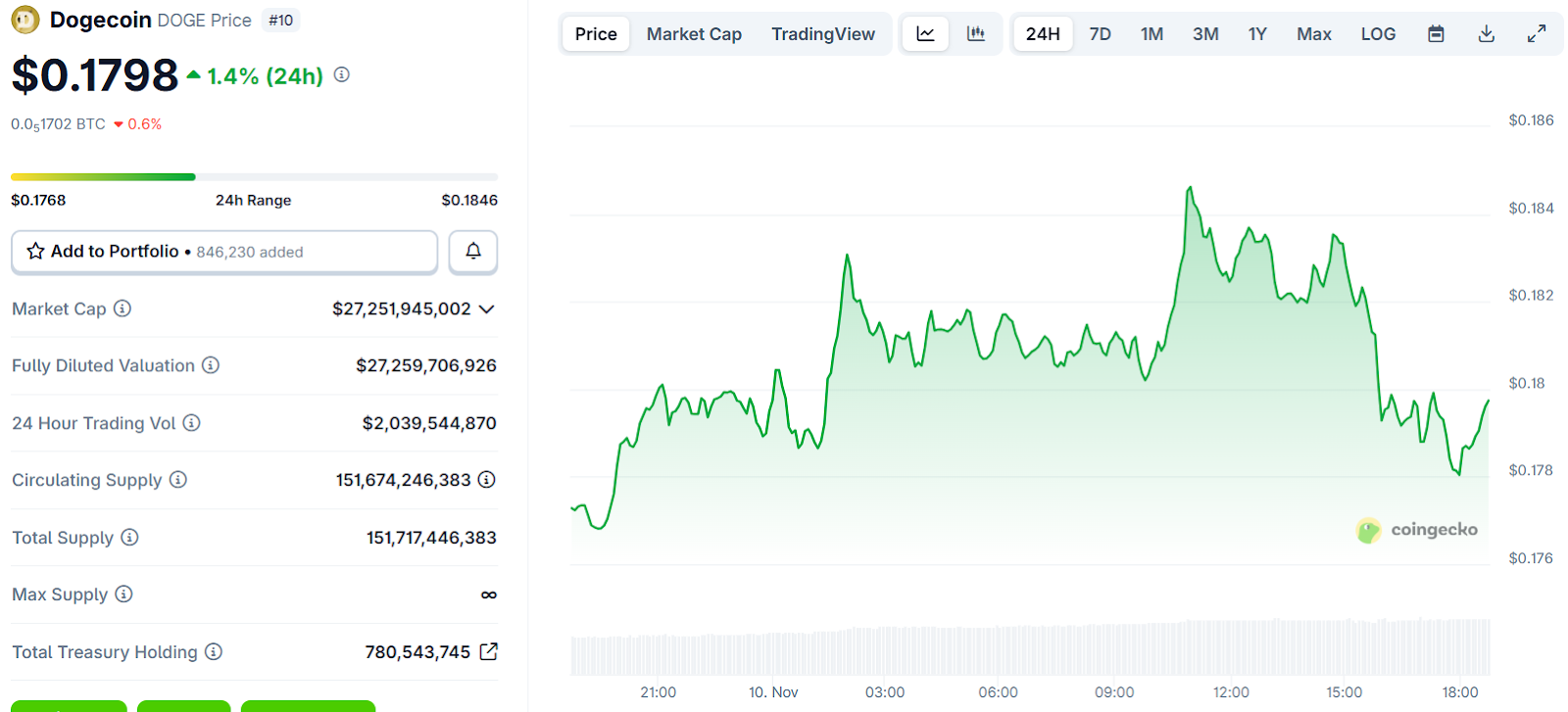This screenshot has height=712, width=1568.
Task: Click the price alert bell icon
Action: 473,252
